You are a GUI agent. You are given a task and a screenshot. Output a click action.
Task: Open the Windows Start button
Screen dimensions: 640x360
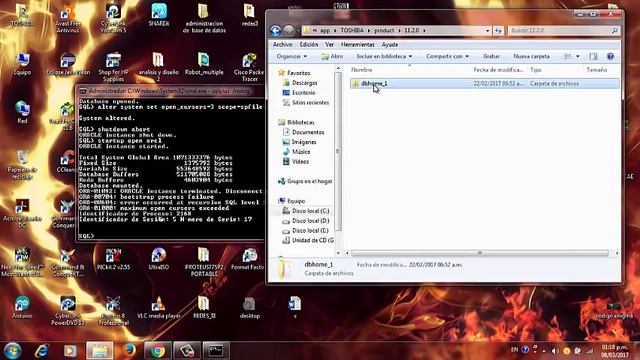pyautogui.click(x=13, y=351)
